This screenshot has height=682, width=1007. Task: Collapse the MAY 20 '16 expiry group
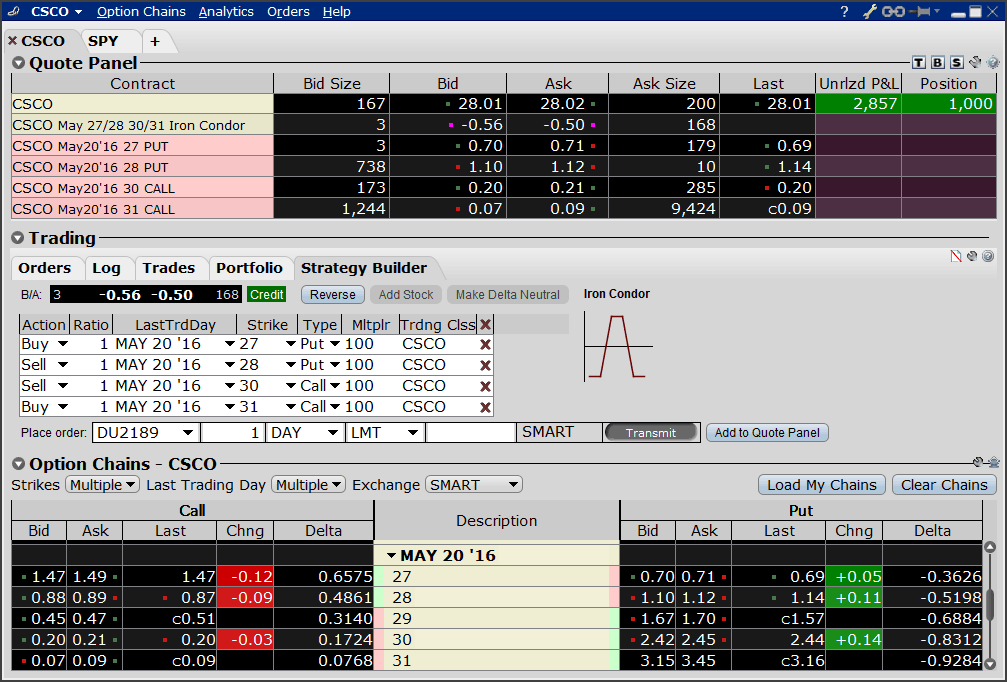(391, 555)
